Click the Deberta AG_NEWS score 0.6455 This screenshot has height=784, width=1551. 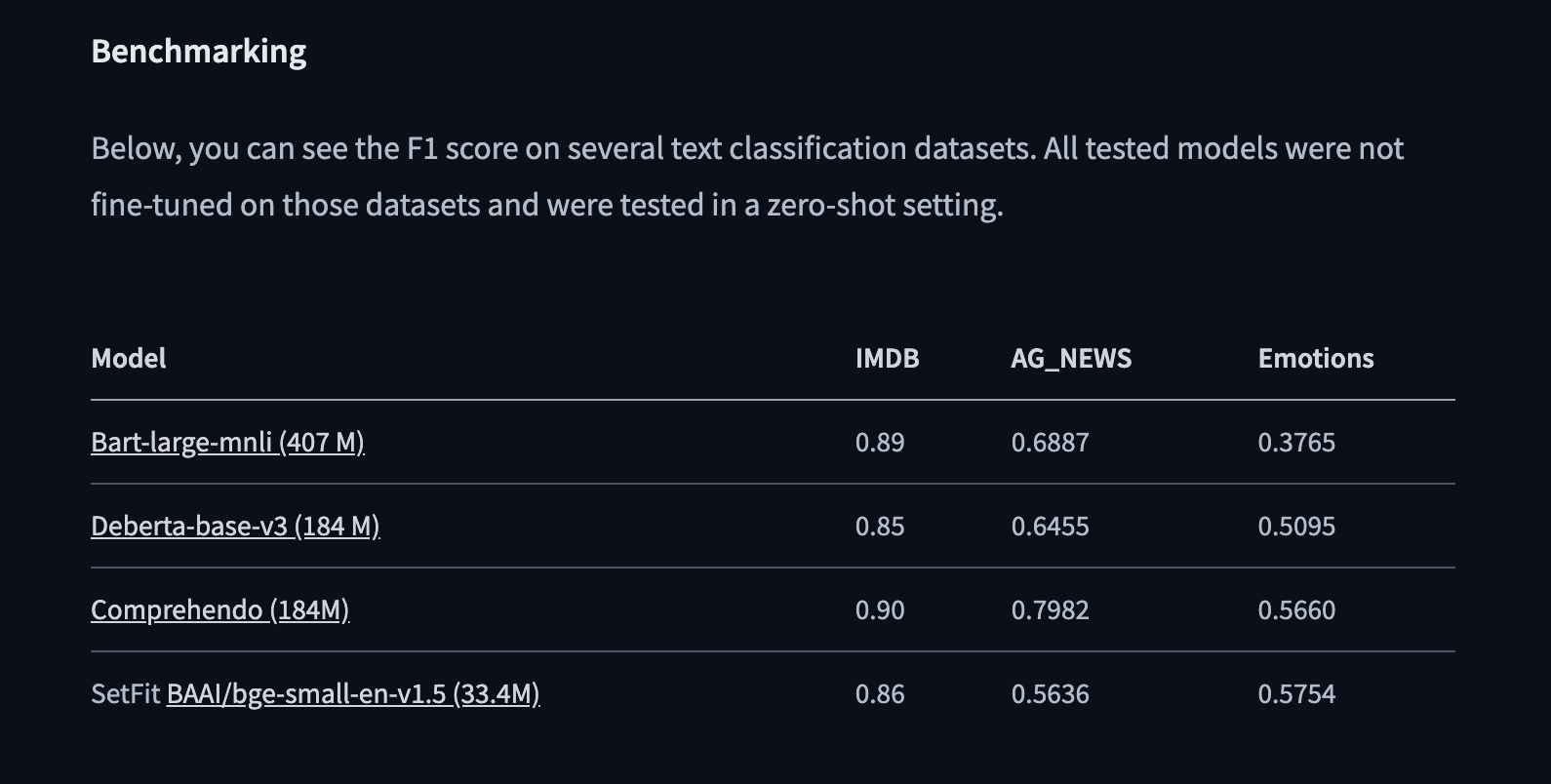[x=1050, y=527]
